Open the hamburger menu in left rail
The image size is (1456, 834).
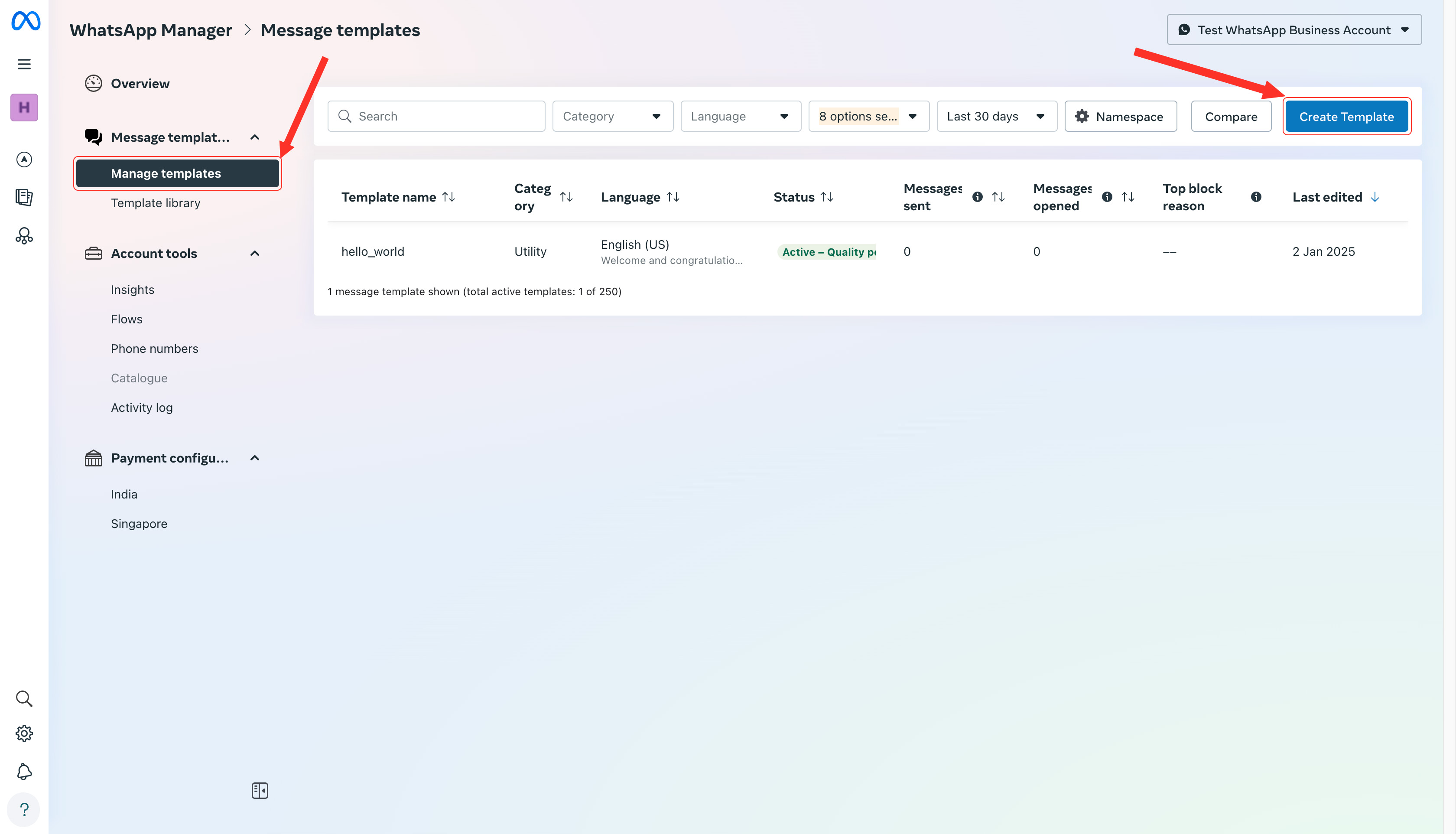tap(24, 64)
